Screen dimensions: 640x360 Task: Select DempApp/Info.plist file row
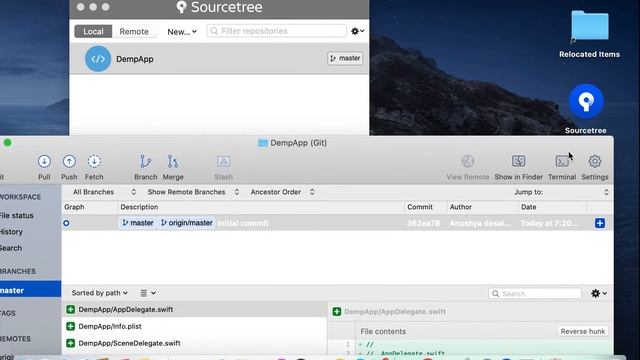[x=194, y=326]
